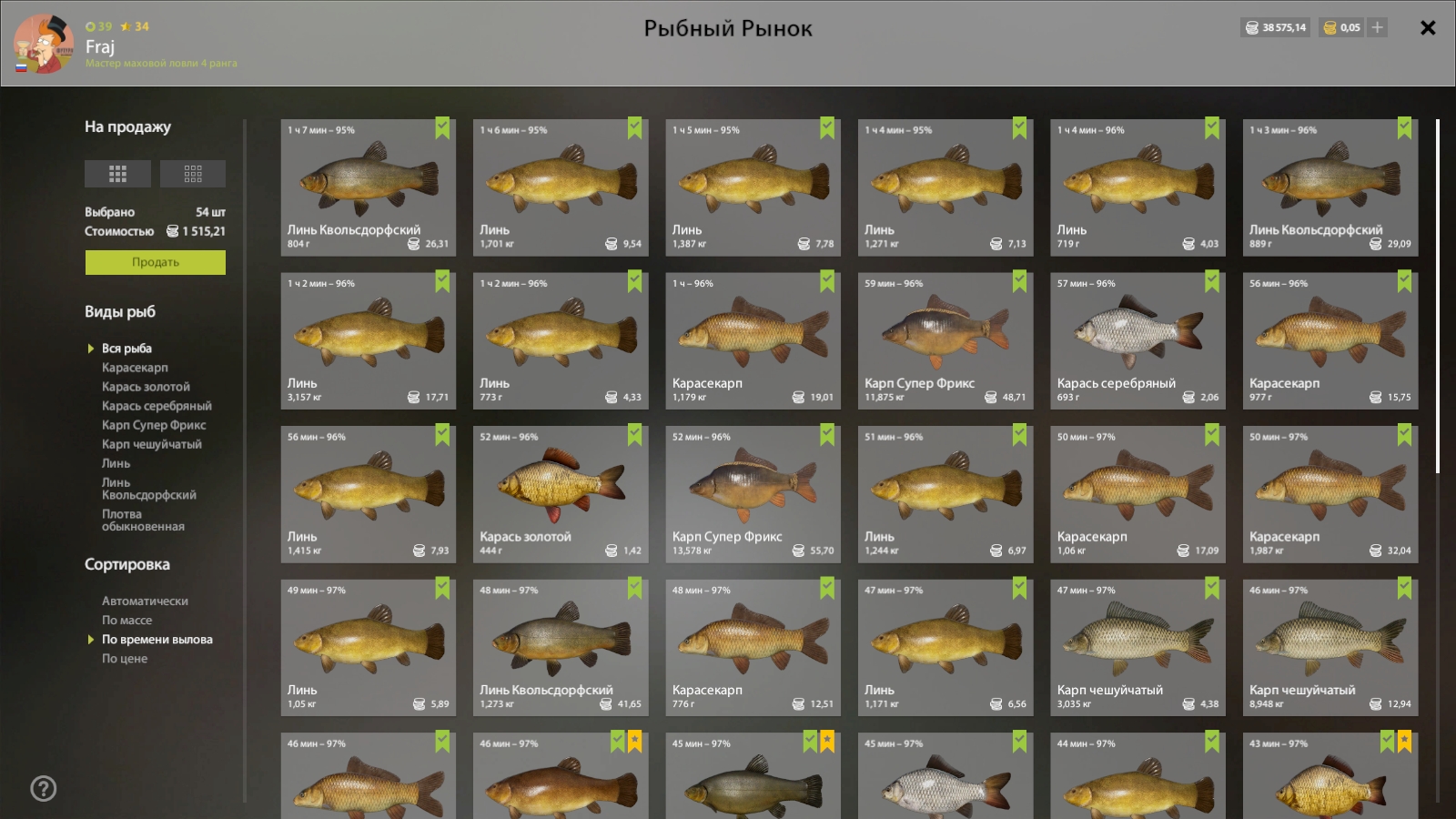Click the gold star on the starred 45 мин card
The width and height of the screenshot is (1456, 819).
point(827,742)
